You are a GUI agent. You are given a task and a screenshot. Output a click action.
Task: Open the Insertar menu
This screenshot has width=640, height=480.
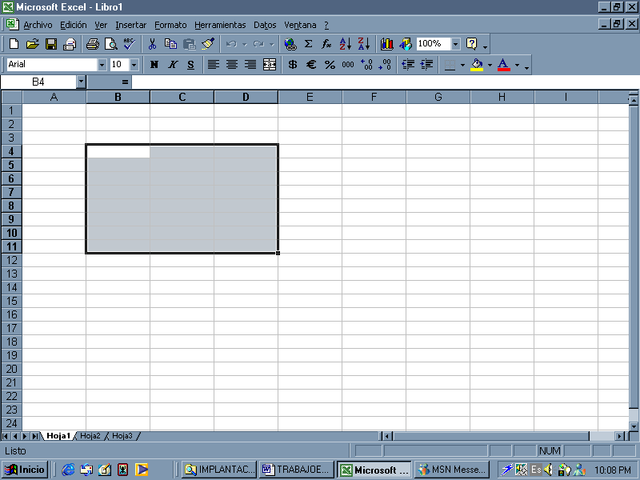131,25
